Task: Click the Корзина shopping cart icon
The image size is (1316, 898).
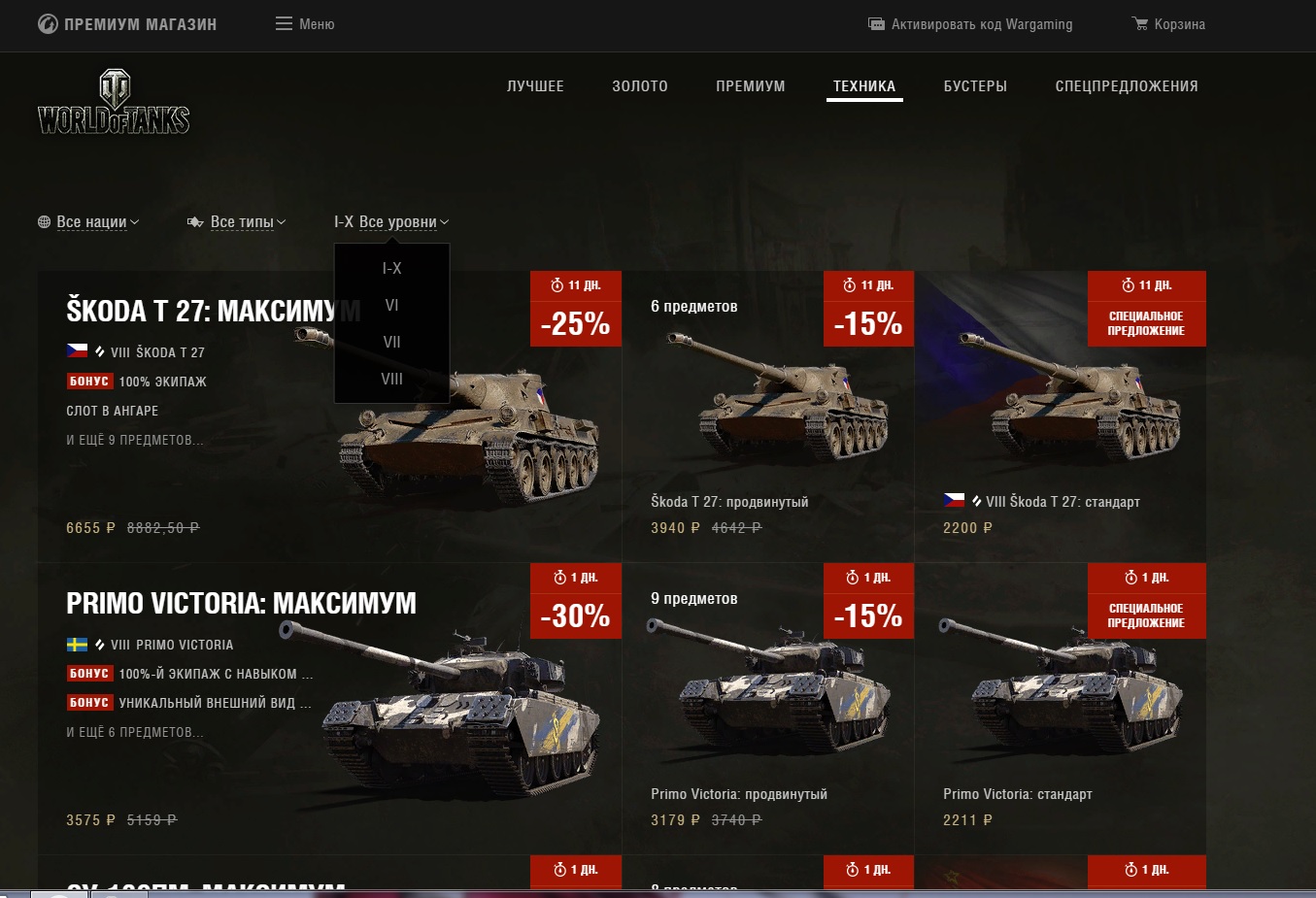Action: coord(1140,24)
